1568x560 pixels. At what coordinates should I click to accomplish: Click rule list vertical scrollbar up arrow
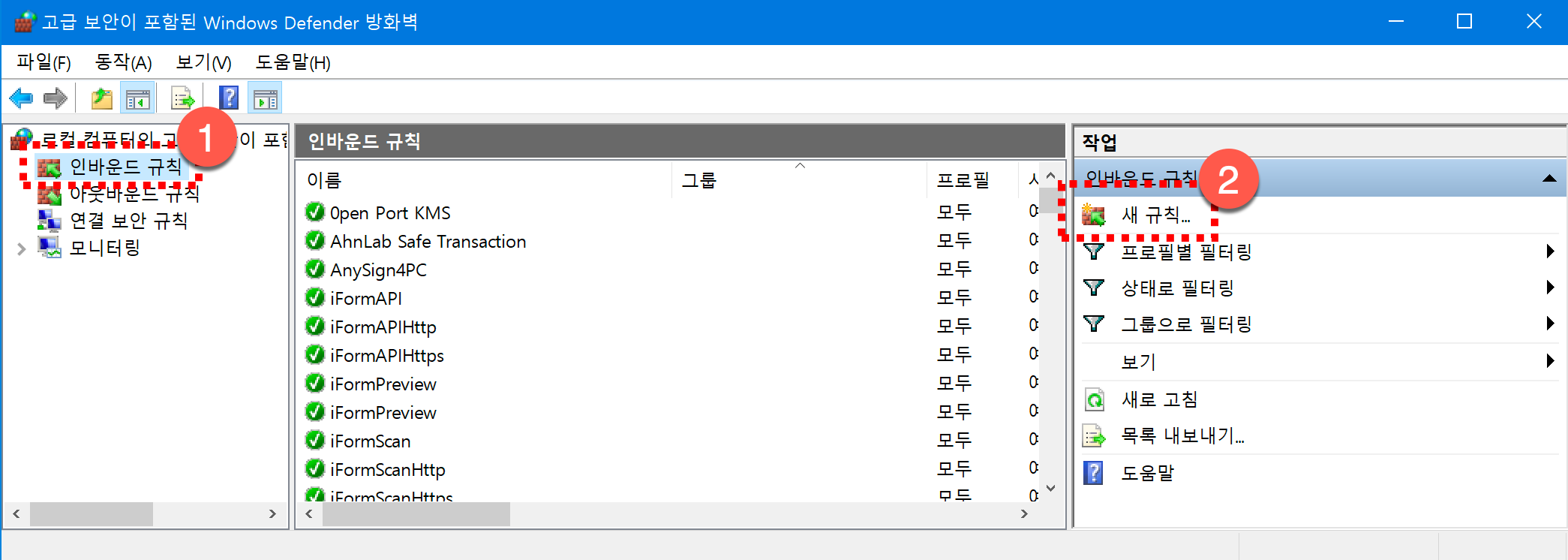coord(1050,175)
